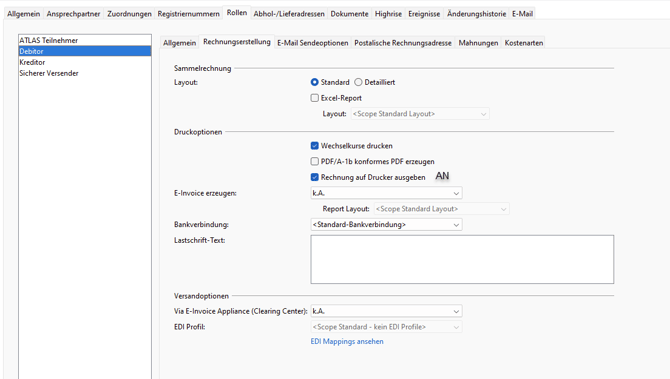Image resolution: width=670 pixels, height=379 pixels.
Task: Open the Zuordnungen tab
Action: [x=129, y=14]
